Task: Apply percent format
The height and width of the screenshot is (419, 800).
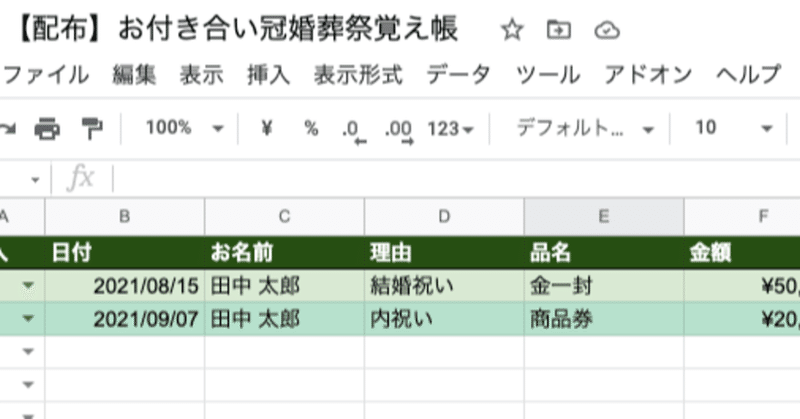Action: [x=311, y=128]
